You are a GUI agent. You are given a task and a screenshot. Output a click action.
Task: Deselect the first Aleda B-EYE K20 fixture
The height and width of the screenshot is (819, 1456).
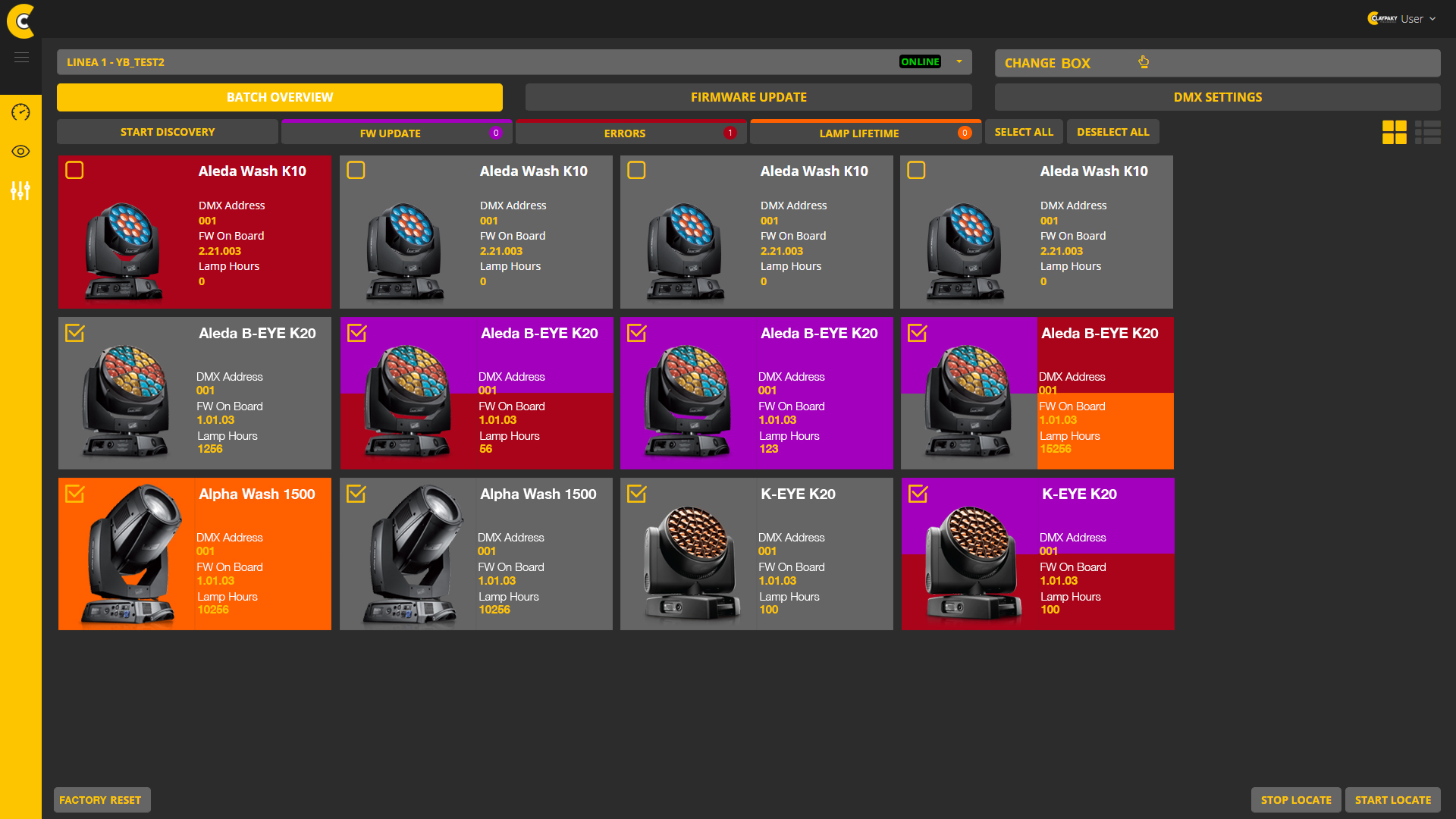click(74, 332)
